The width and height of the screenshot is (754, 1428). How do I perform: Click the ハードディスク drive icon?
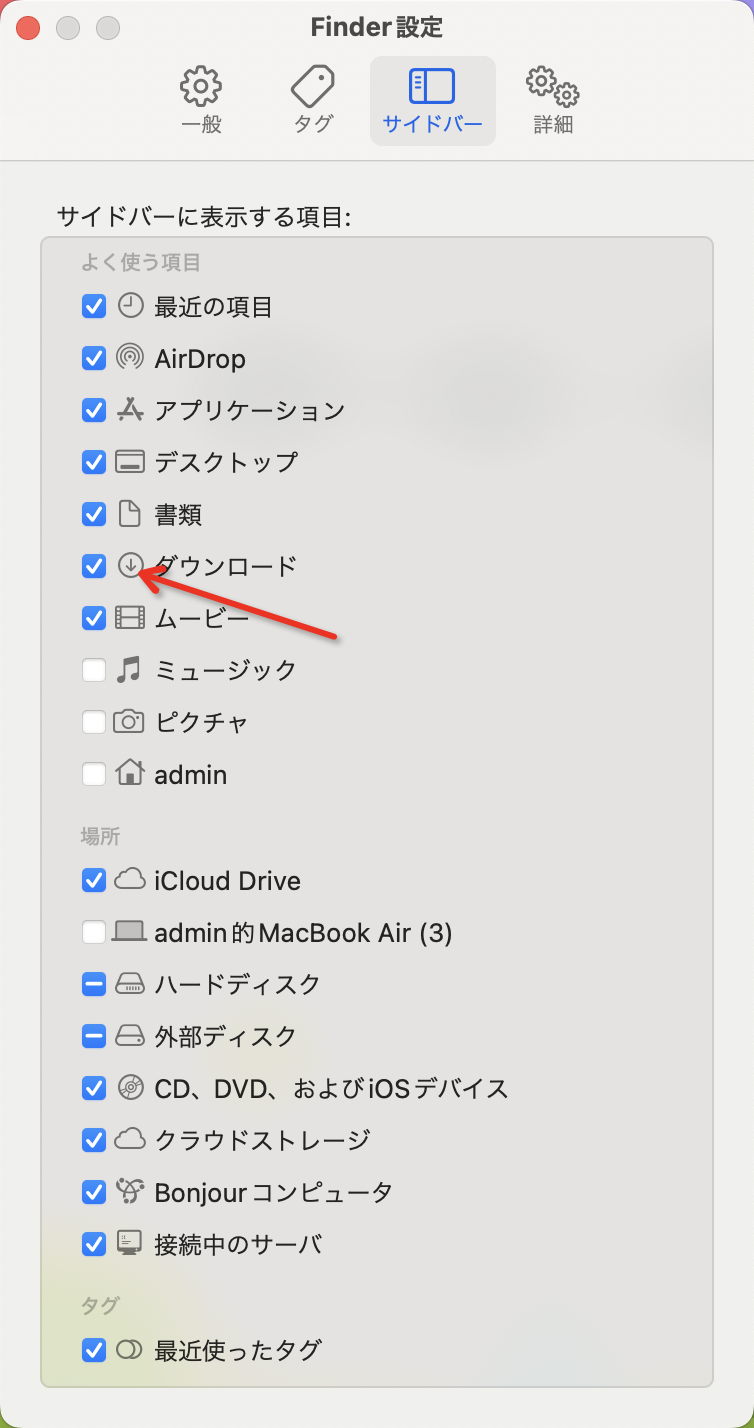(x=130, y=984)
